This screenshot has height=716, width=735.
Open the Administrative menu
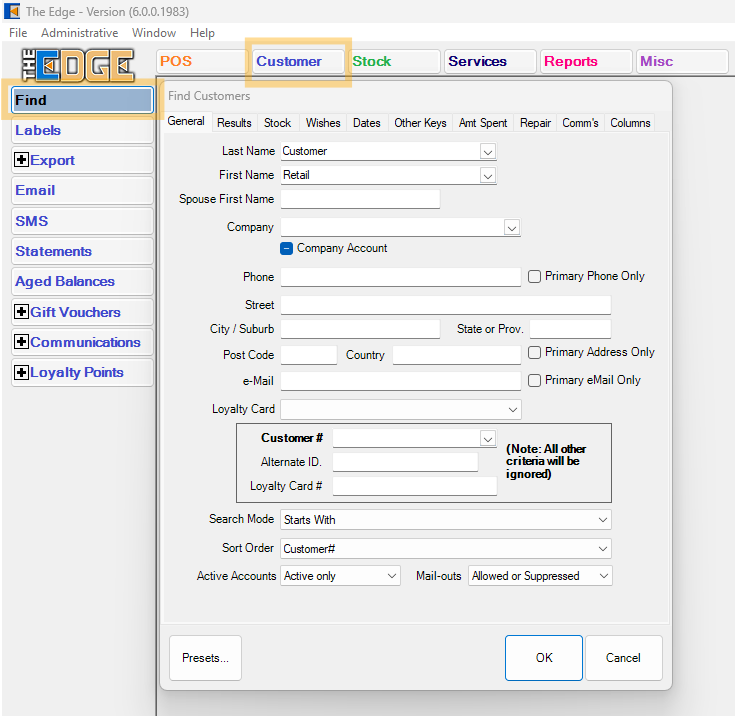pos(80,33)
